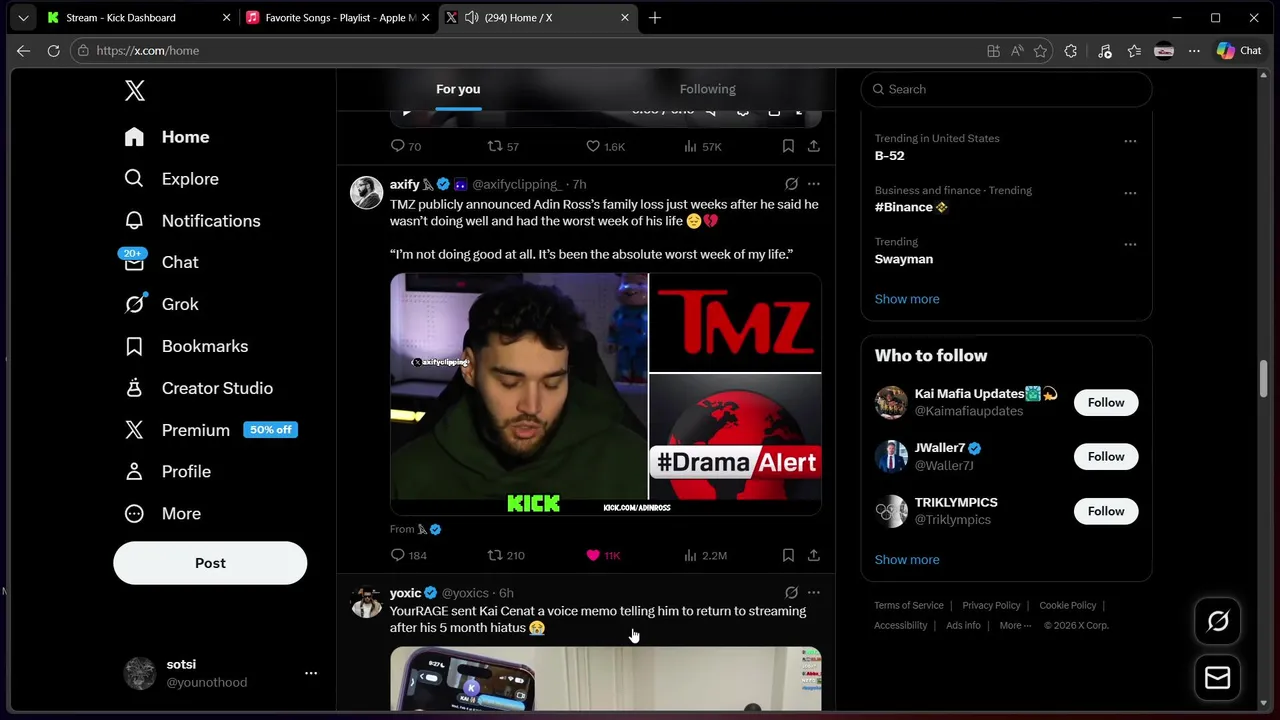Open more options on axify post
The width and height of the screenshot is (1280, 720).
pyautogui.click(x=814, y=184)
